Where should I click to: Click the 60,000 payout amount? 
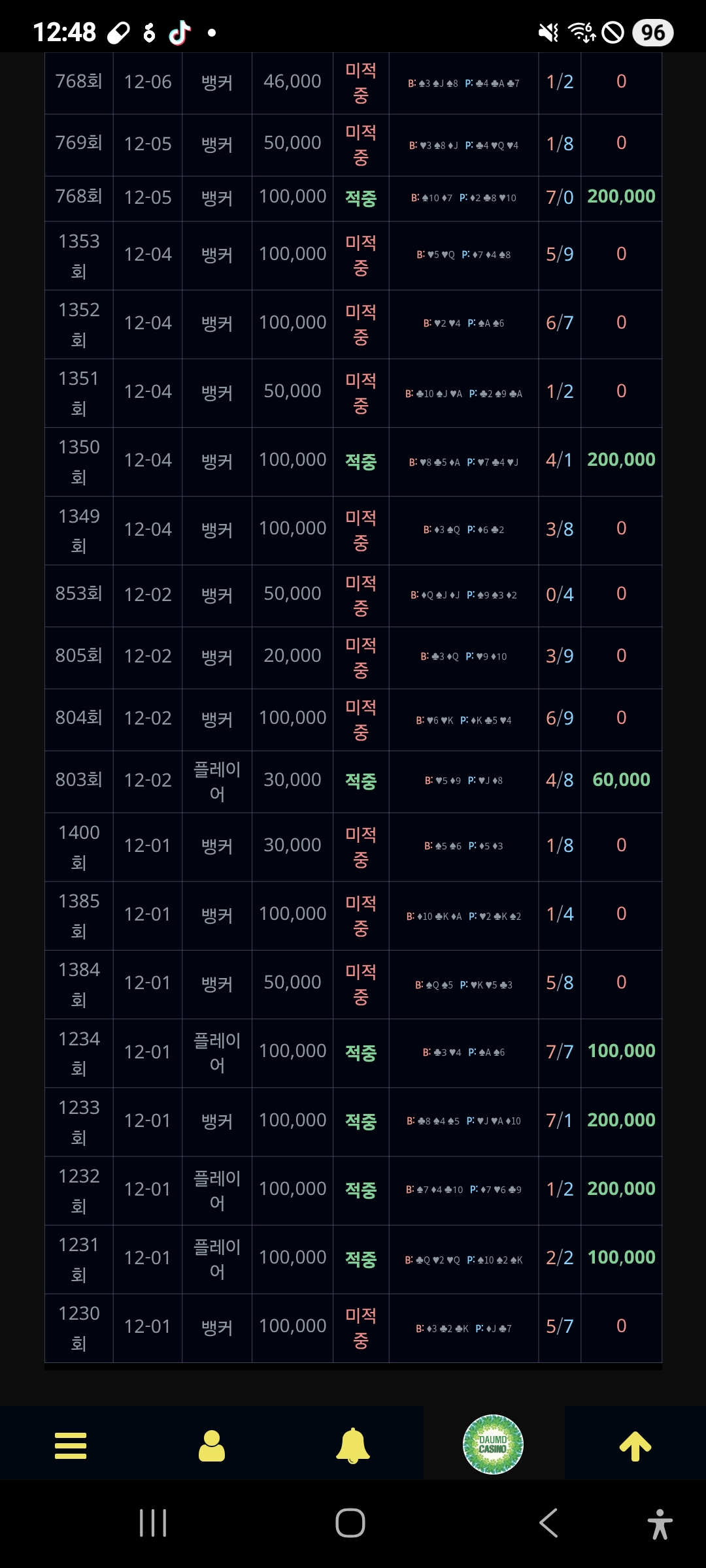[x=621, y=780]
